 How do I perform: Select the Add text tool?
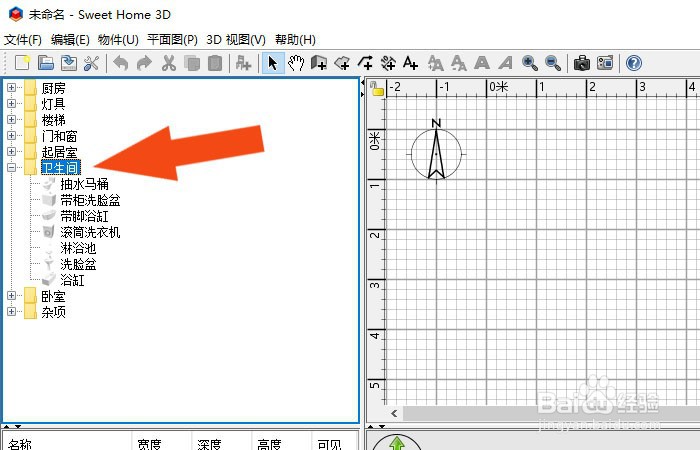point(410,63)
